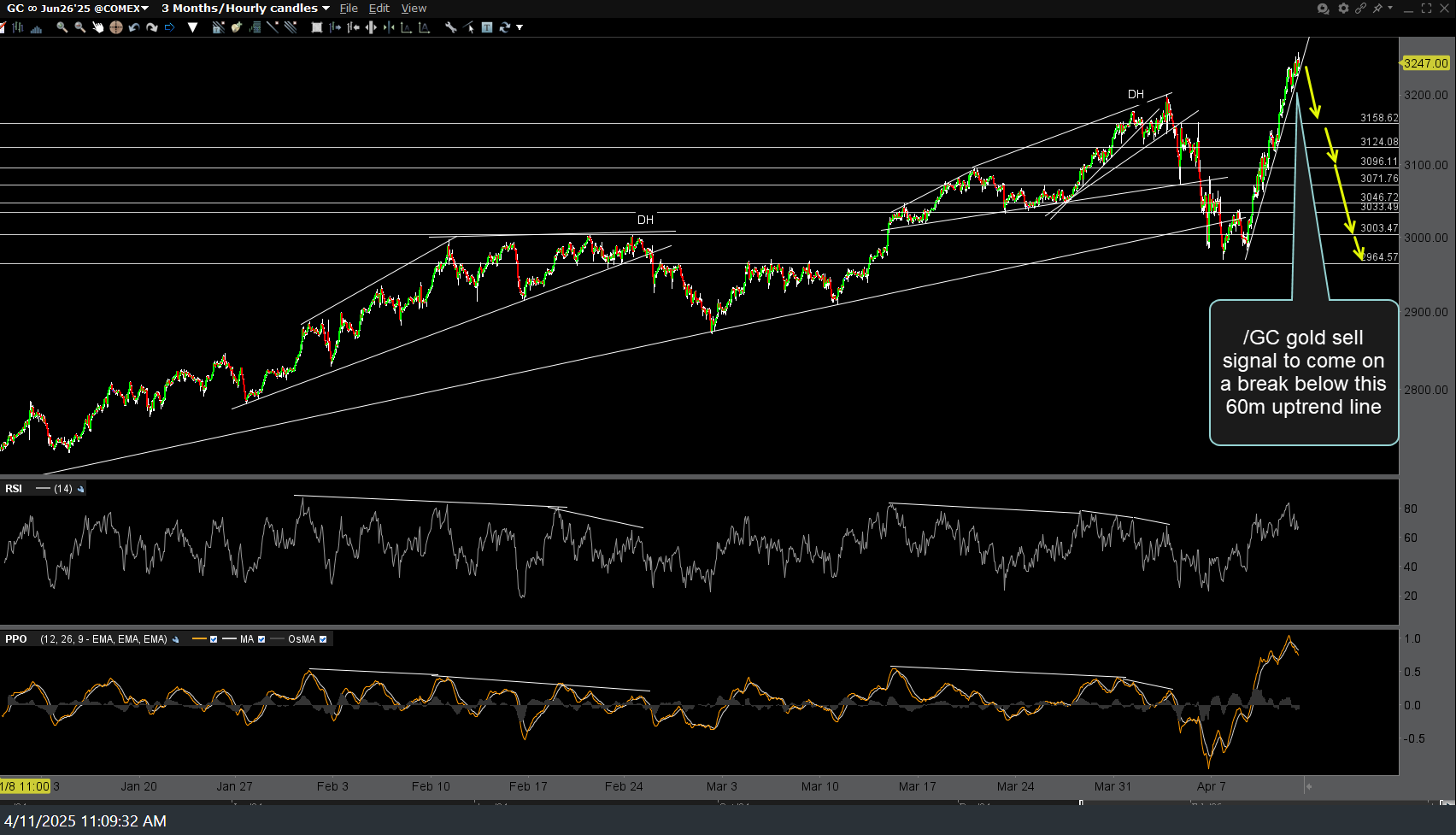This screenshot has width=1456, height=835.
Task: Open the View menu
Action: click(414, 9)
